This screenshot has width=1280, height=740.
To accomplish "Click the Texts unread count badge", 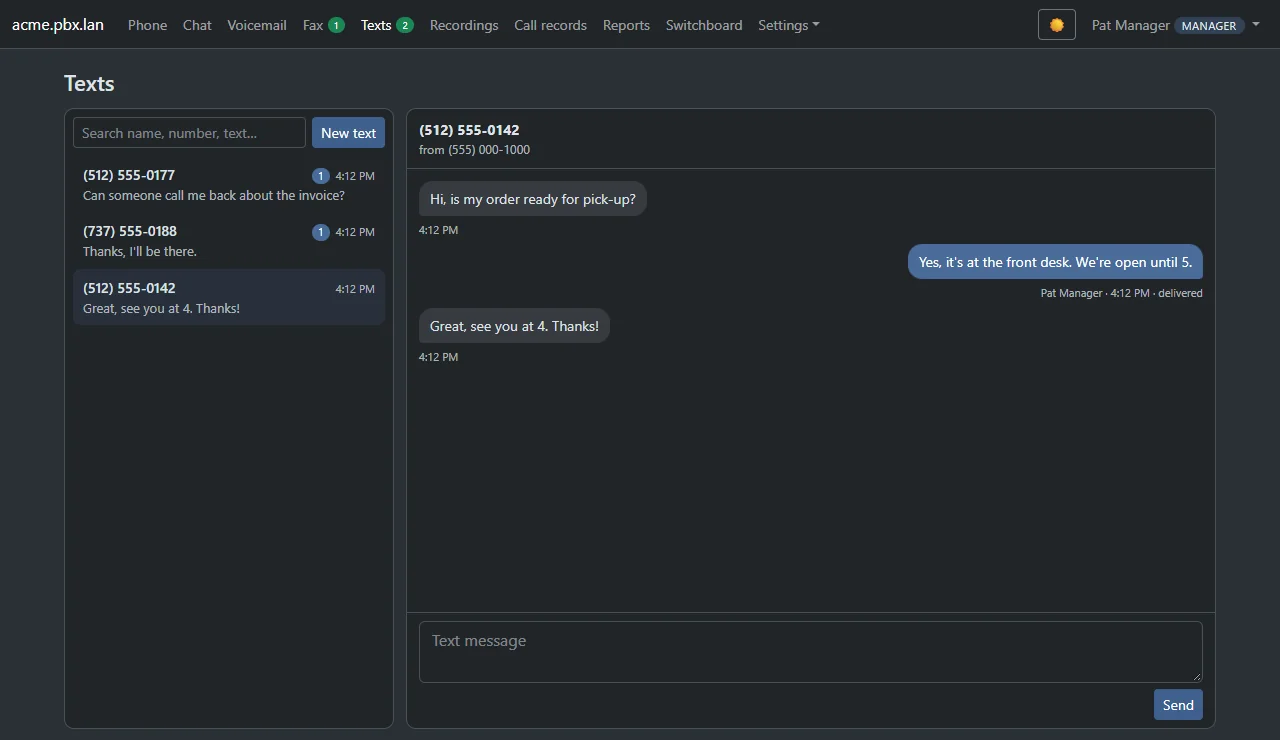I will pos(405,25).
